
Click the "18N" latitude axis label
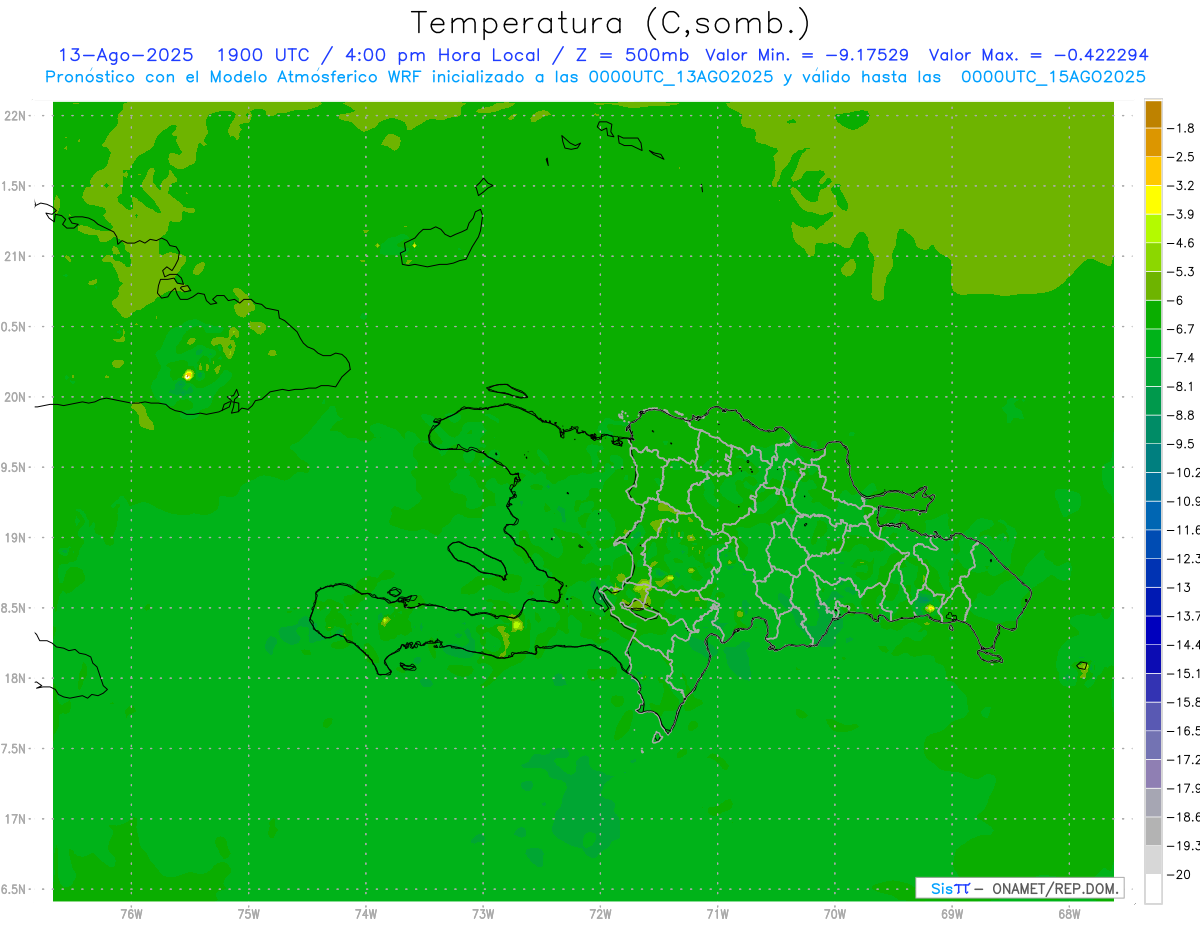(17, 679)
